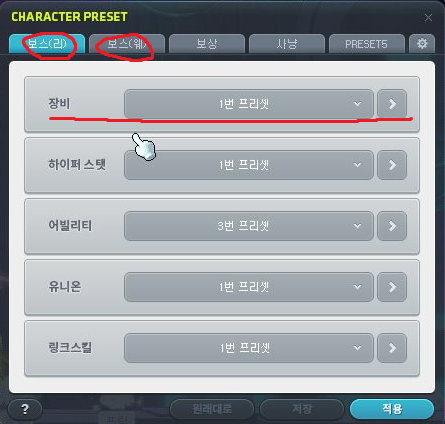445x424 pixels.
Task: Switch to the 보스(리) tab
Action: 47,44
